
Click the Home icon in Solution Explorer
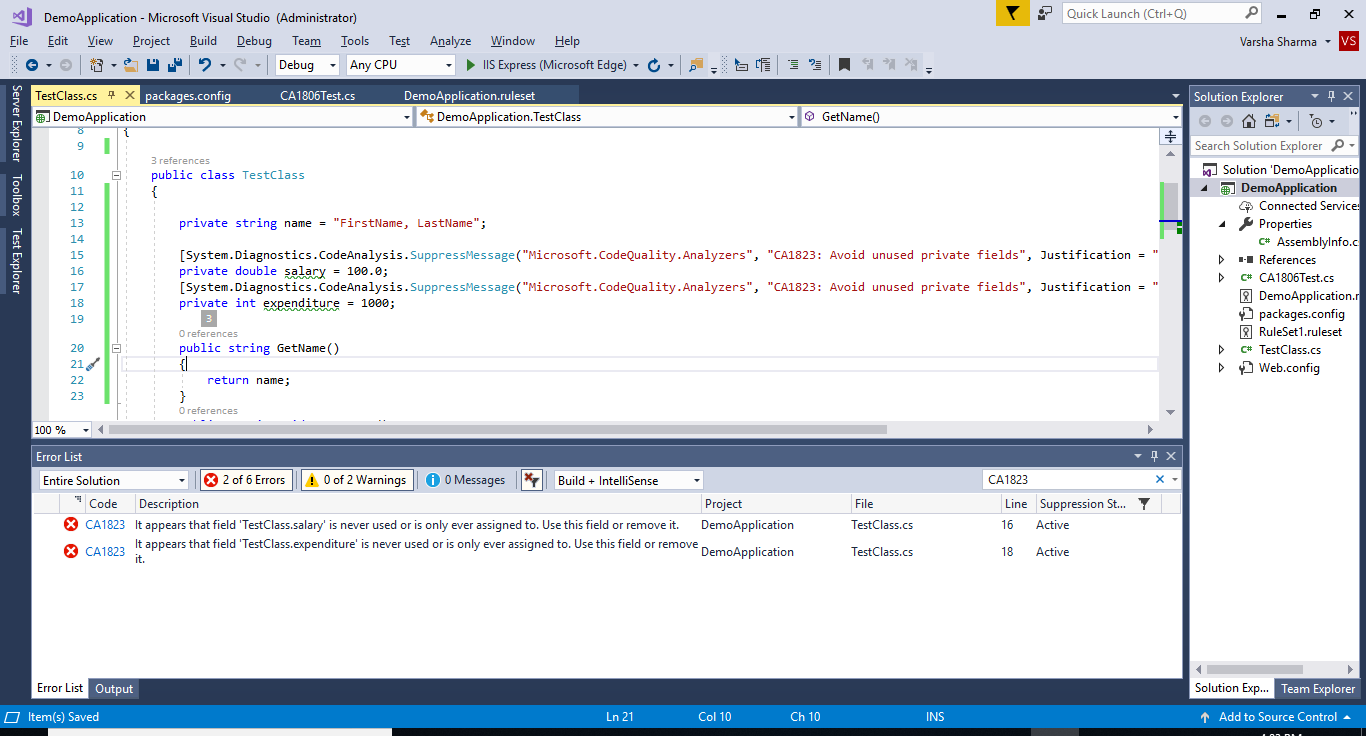click(1246, 120)
